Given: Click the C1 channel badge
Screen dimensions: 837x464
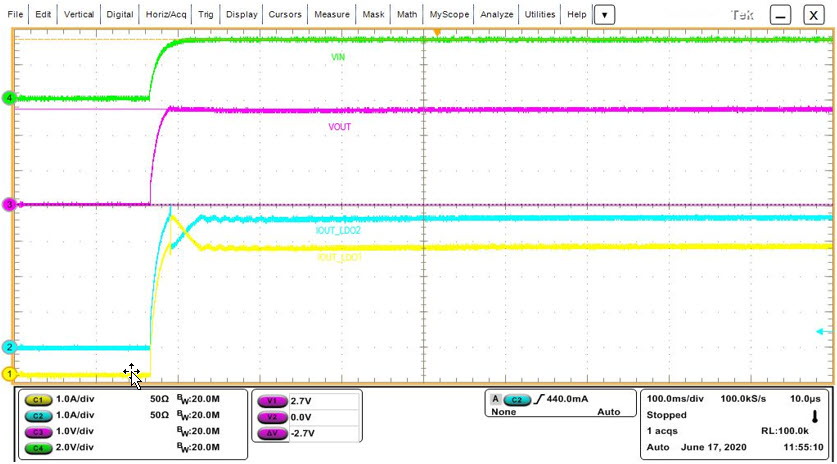Looking at the screenshot, I should point(38,399).
